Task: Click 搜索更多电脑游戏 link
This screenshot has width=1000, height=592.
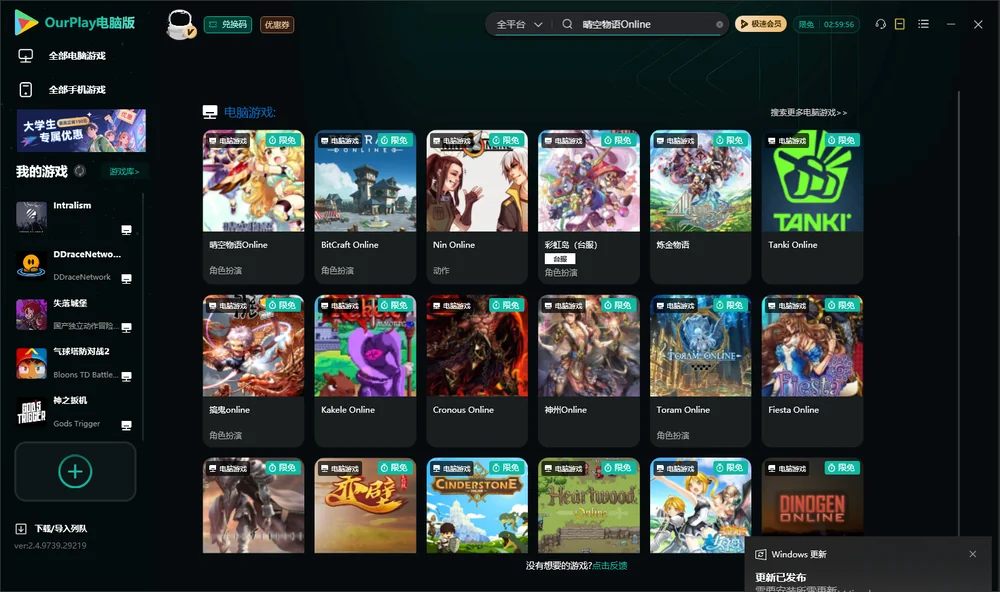Action: [x=809, y=112]
